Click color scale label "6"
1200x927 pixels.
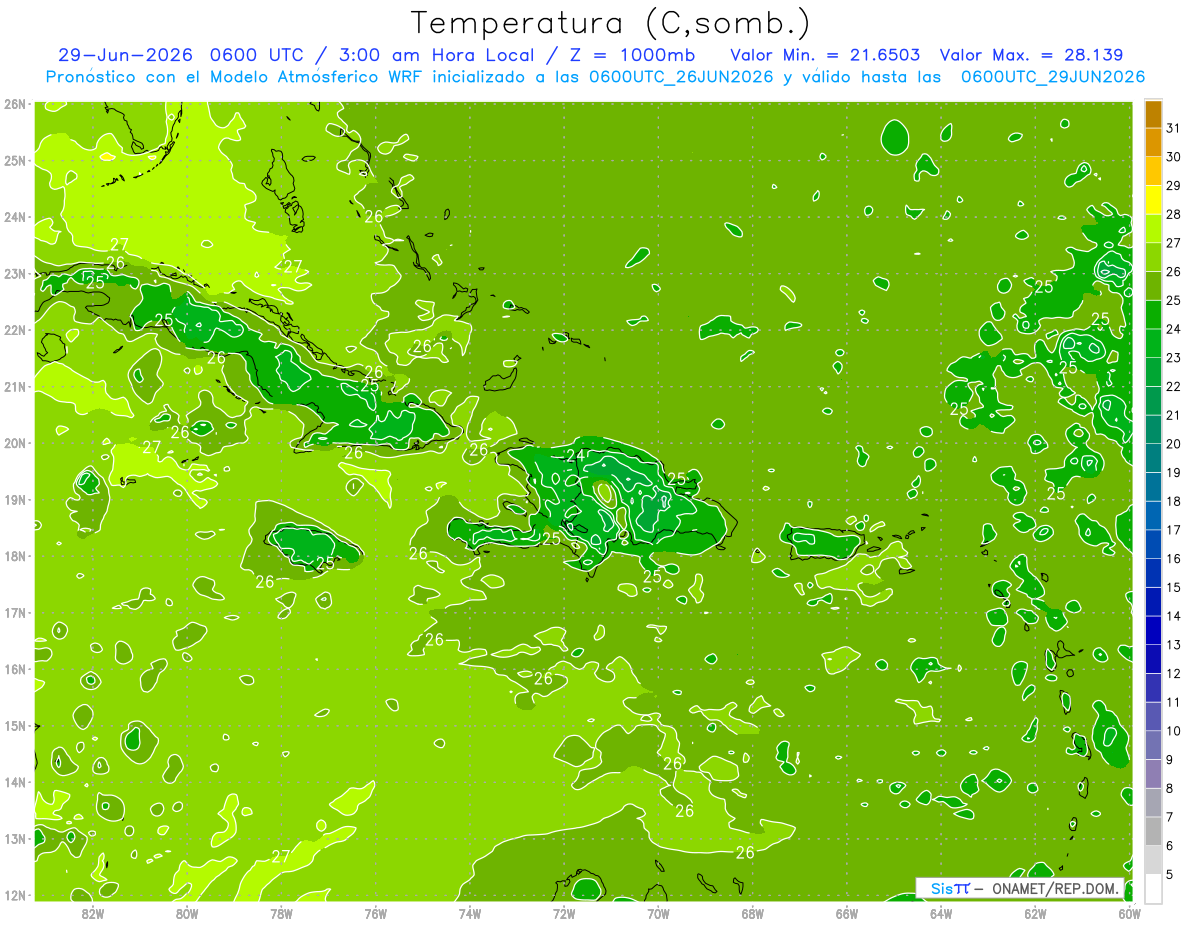tap(1169, 846)
